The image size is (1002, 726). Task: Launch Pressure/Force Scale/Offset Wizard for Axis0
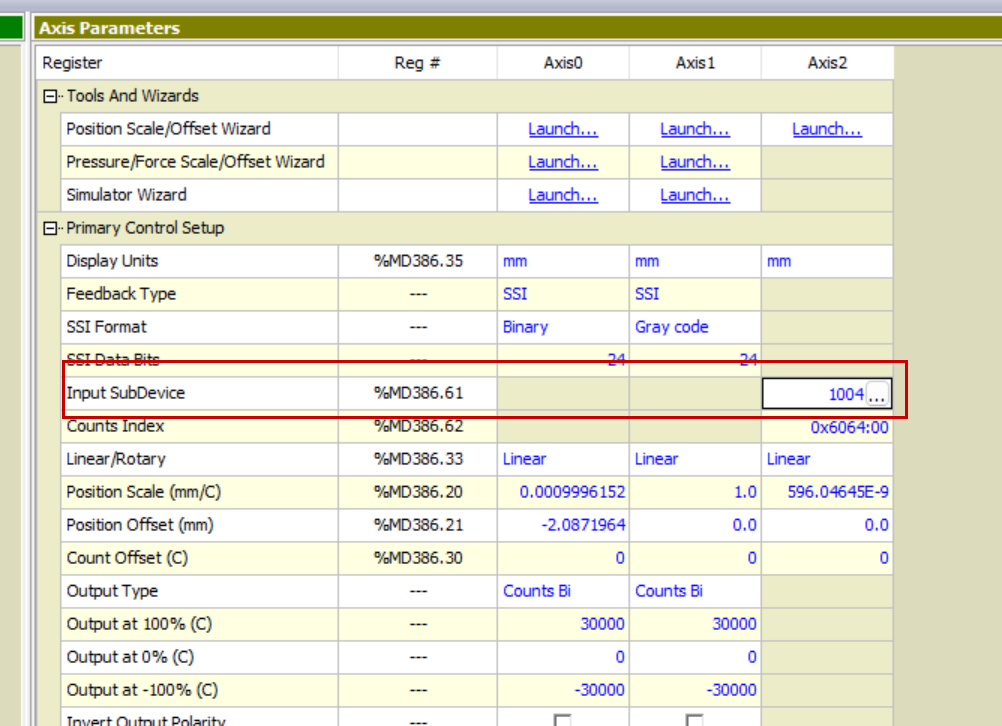point(562,162)
